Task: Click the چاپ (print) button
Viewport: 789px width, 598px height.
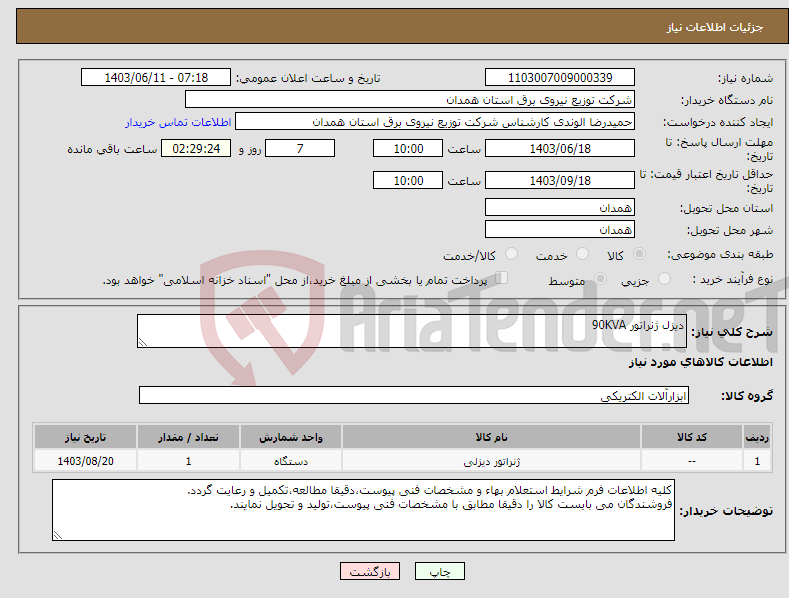Action: pyautogui.click(x=439, y=571)
